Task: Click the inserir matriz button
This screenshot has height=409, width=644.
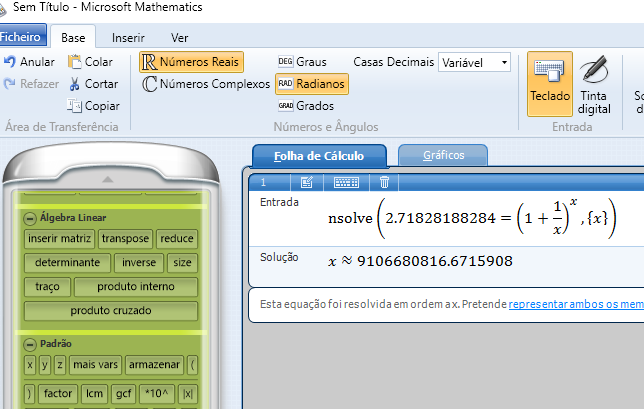Action: tap(60, 239)
